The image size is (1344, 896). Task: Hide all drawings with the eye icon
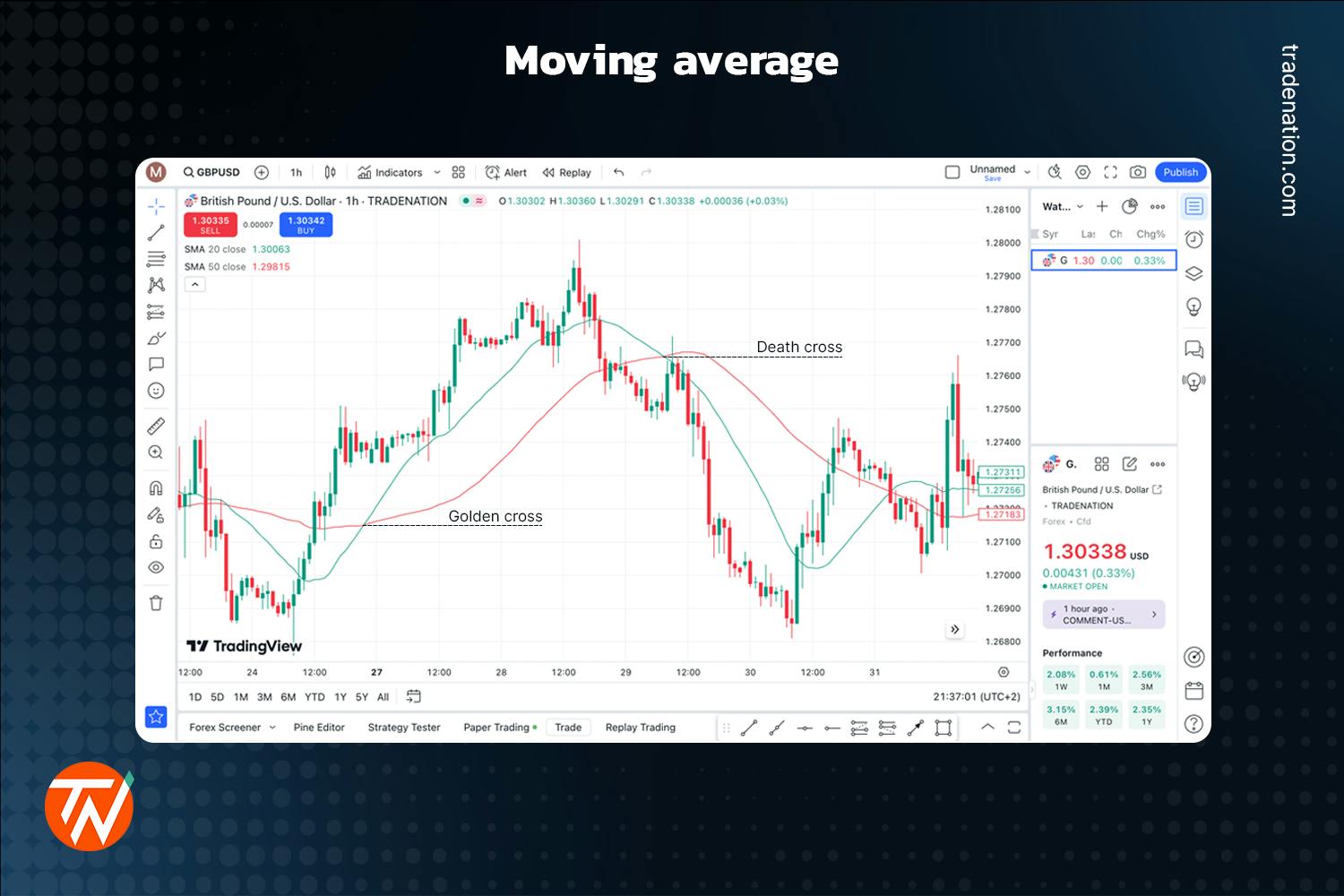(156, 567)
